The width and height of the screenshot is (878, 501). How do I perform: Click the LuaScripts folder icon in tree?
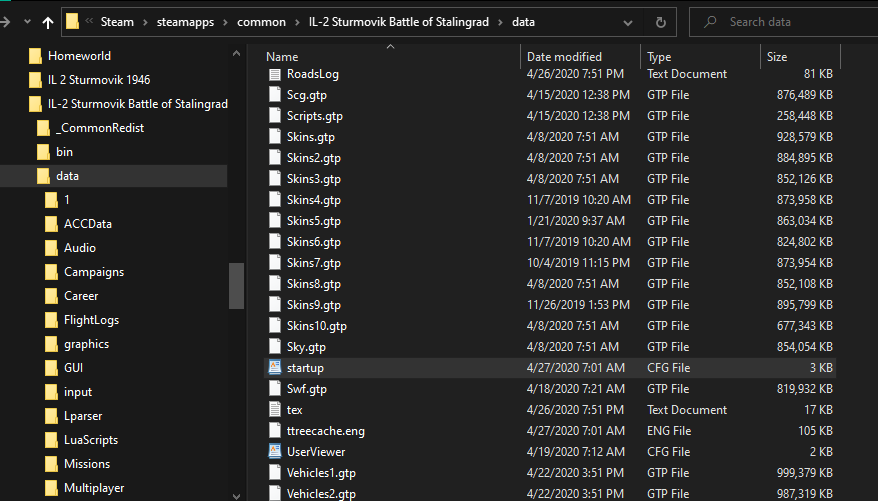(x=51, y=440)
